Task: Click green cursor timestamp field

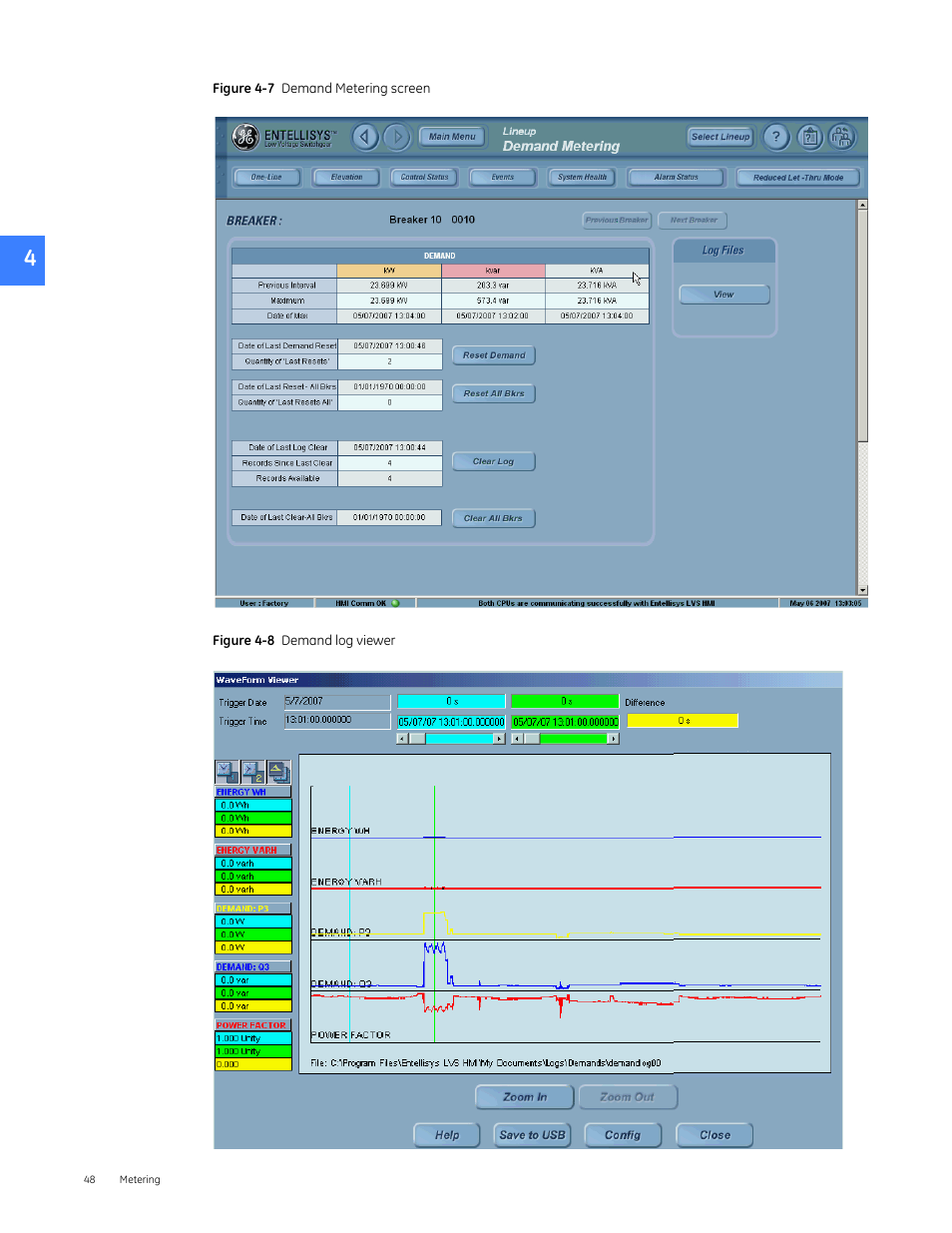Action: pos(566,722)
